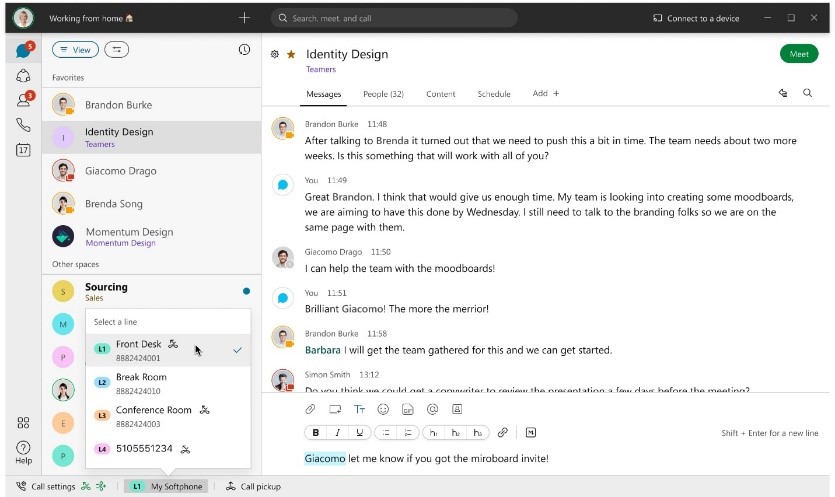Open the View filter dropdown
This screenshot has width=835, height=497.
click(75, 50)
